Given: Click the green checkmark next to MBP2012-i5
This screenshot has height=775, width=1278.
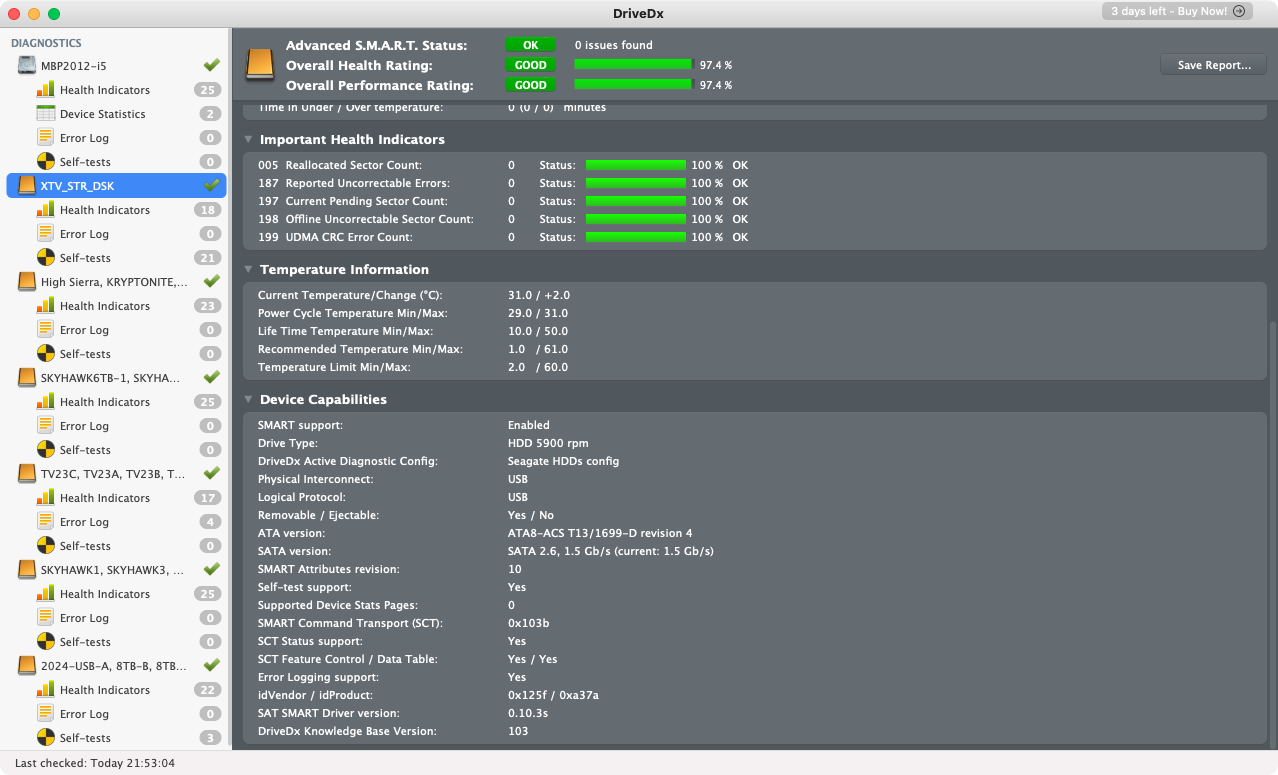Looking at the screenshot, I should pyautogui.click(x=211, y=65).
